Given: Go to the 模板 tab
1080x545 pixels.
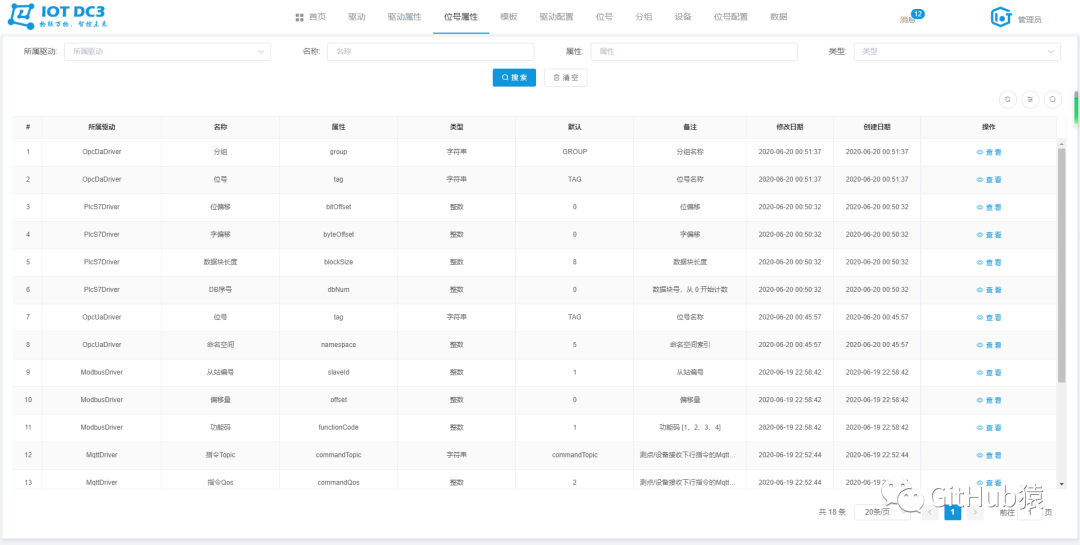Looking at the screenshot, I should click(509, 17).
